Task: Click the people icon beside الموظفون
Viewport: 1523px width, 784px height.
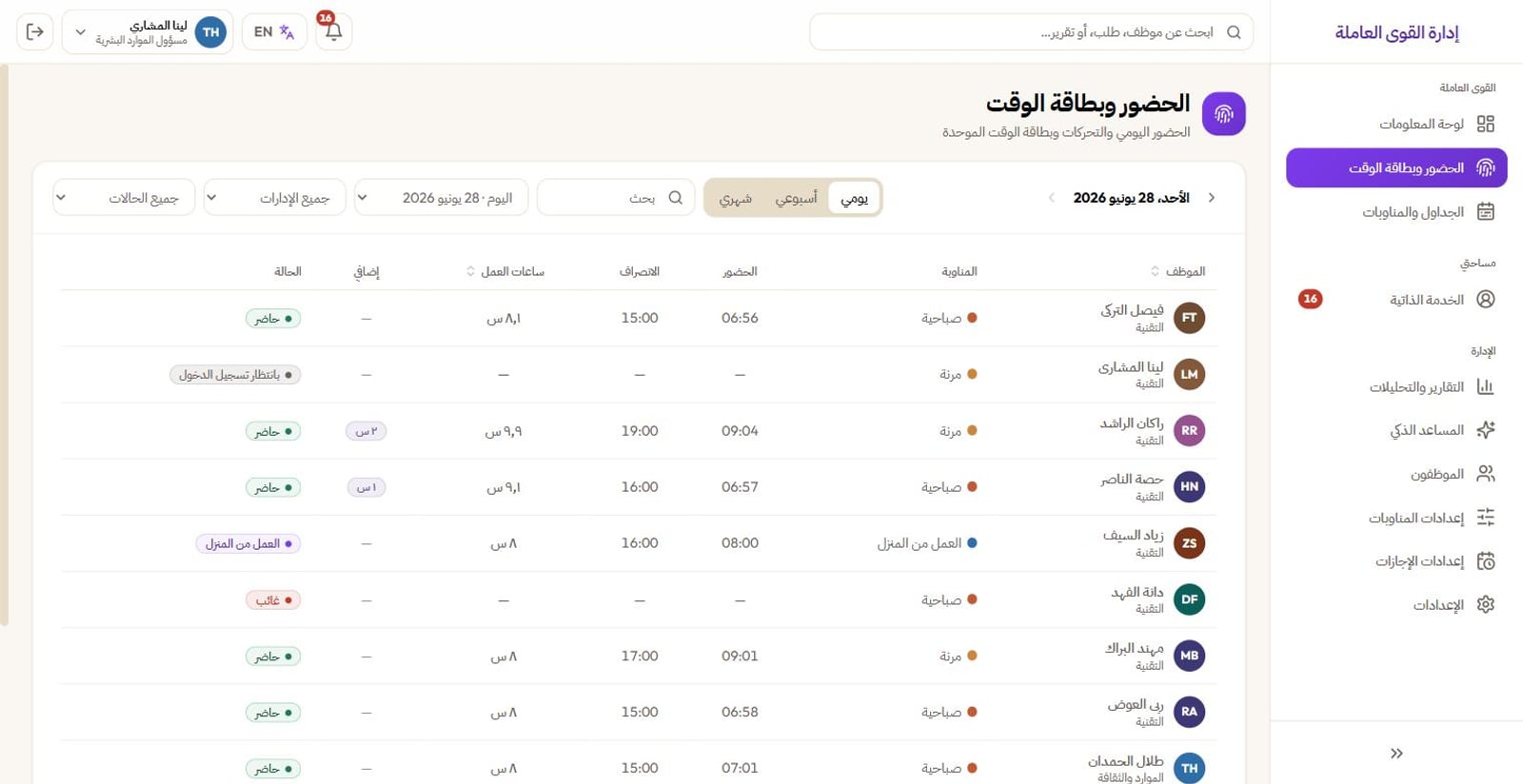Action: pos(1485,474)
